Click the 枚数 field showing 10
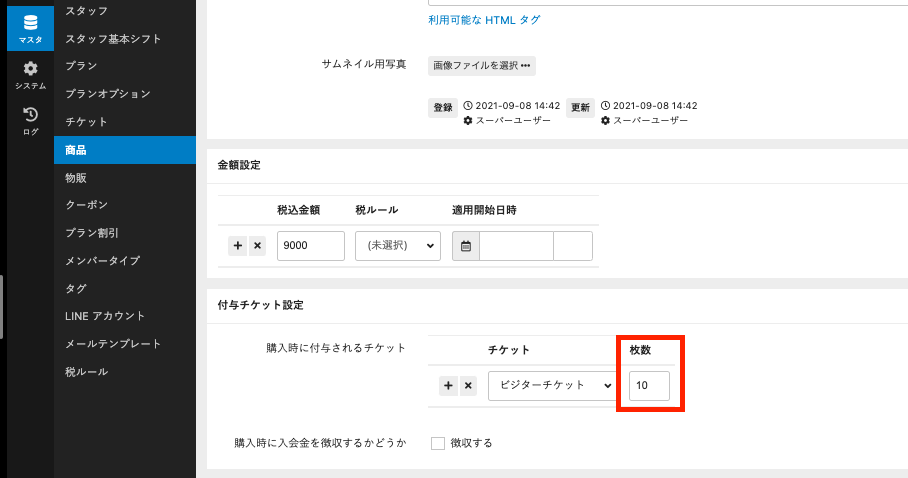Screen dimensions: 908x478 click(649, 385)
